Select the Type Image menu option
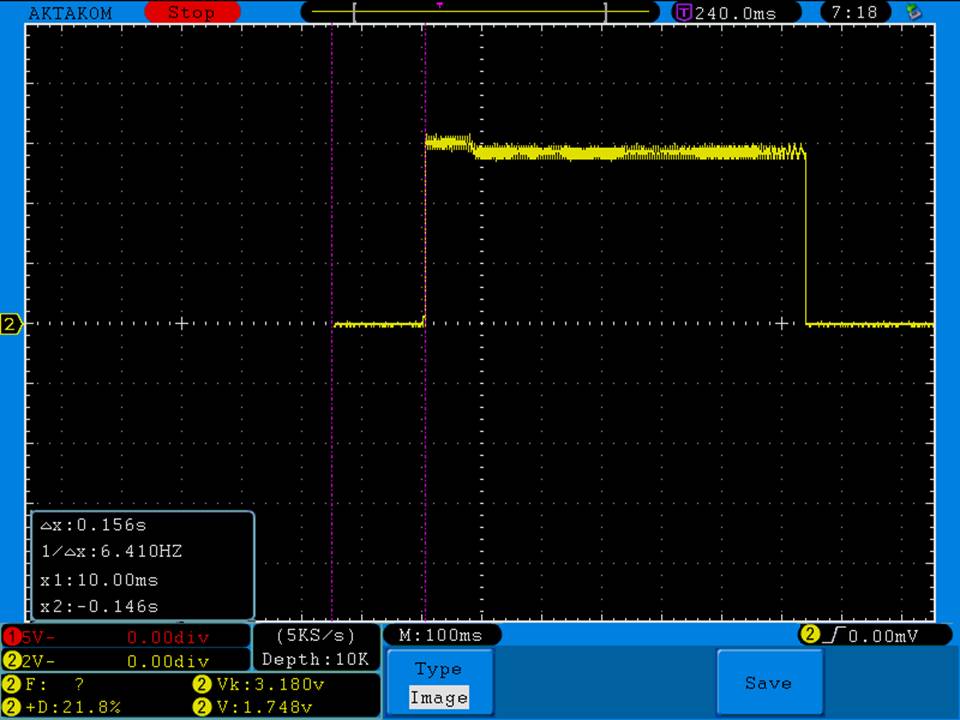Viewport: 960px width, 720px height. click(439, 683)
